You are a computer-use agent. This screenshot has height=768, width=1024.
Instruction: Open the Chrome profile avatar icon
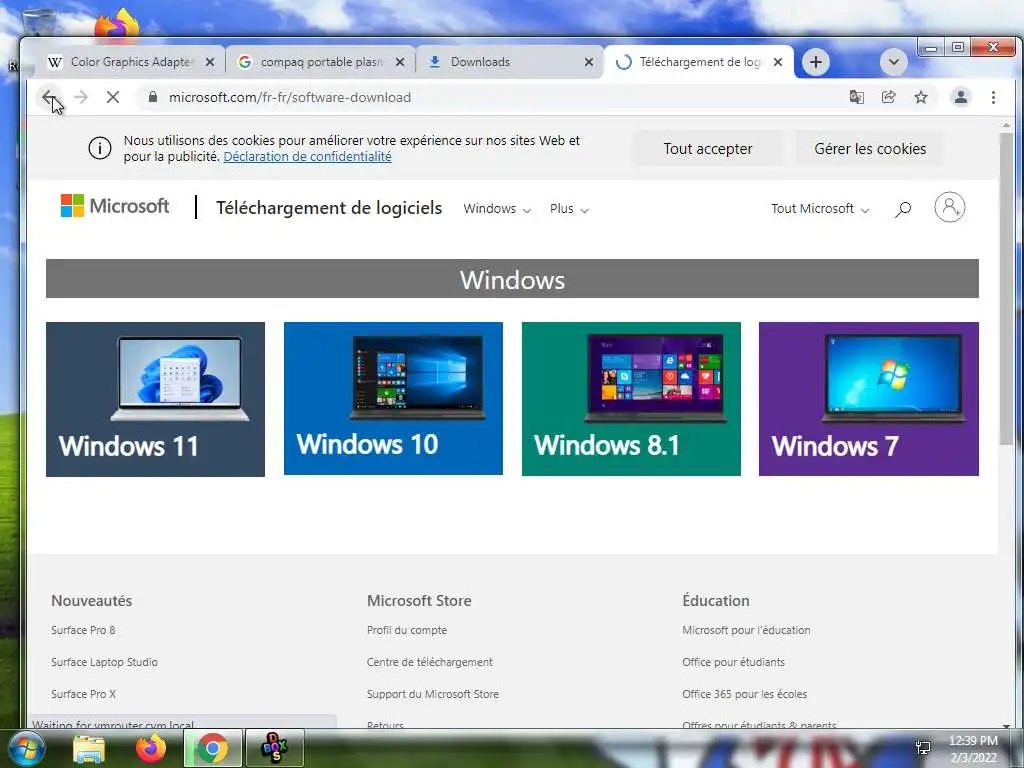coord(961,97)
